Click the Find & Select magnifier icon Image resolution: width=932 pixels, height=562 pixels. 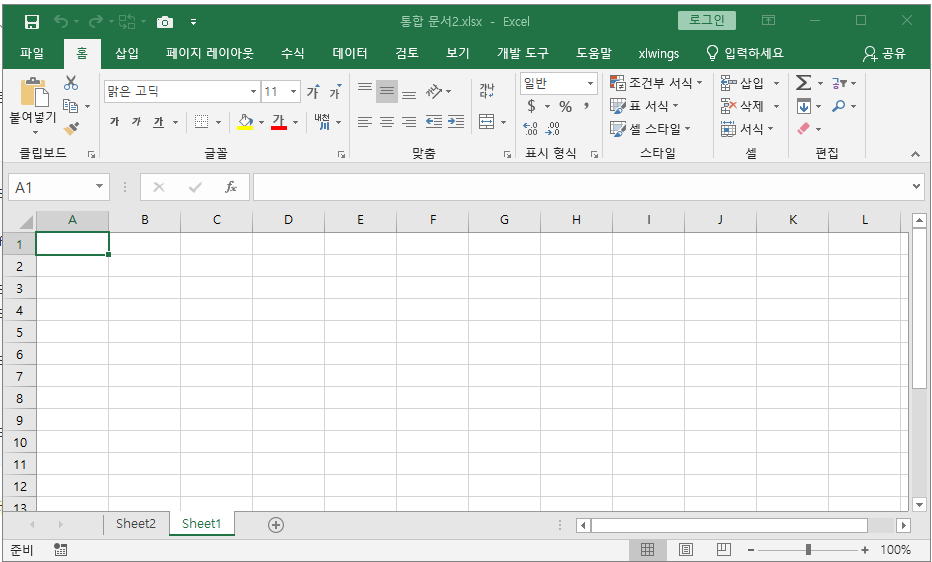pyautogui.click(x=839, y=106)
